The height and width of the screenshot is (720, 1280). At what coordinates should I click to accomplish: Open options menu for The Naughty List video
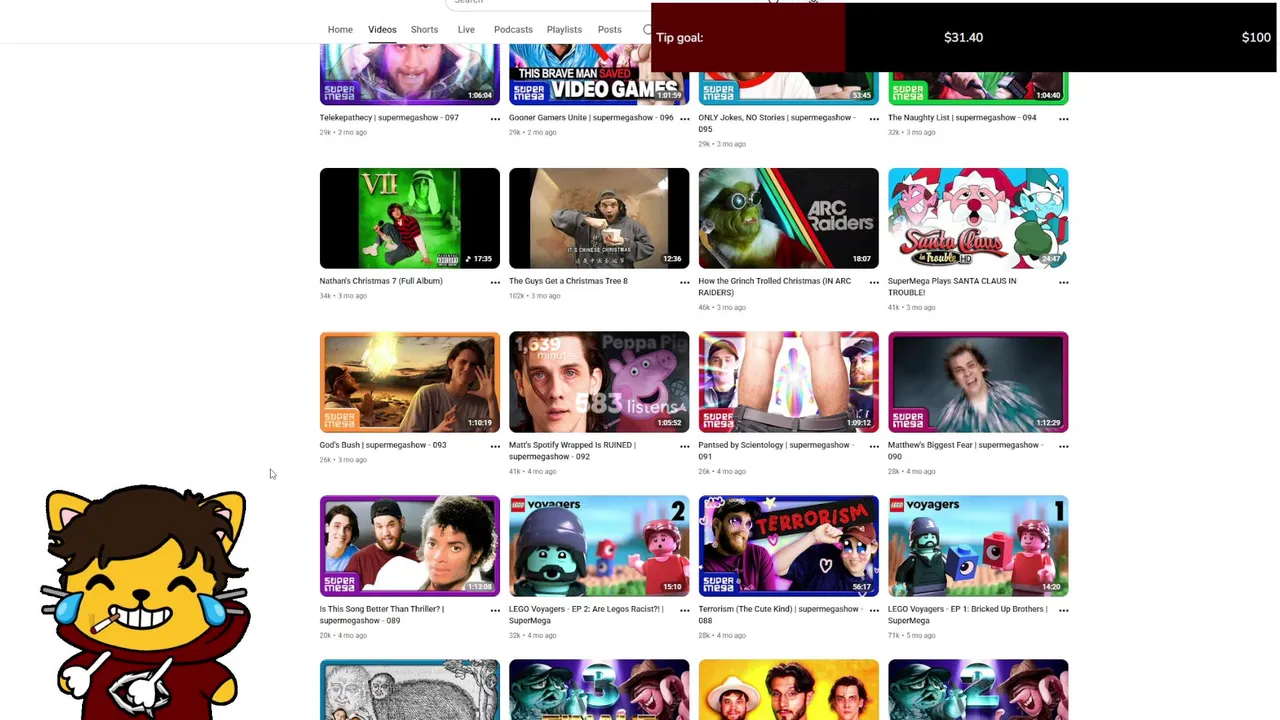[x=1063, y=119]
